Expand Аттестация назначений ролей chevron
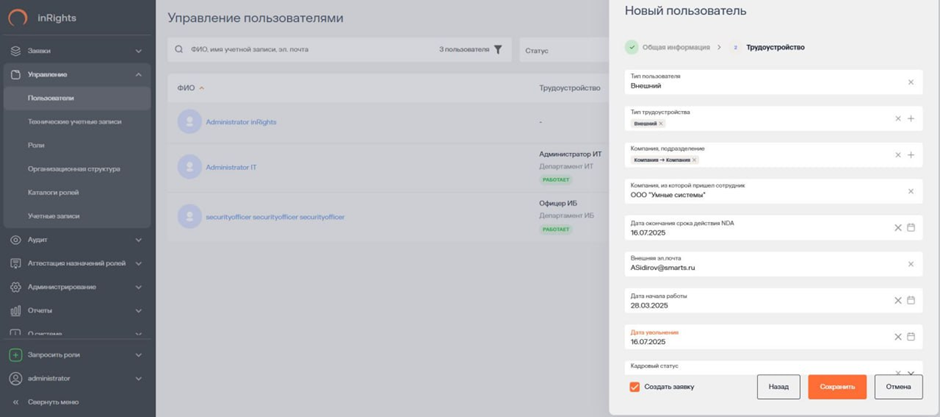940x417 pixels. pyautogui.click(x=138, y=263)
